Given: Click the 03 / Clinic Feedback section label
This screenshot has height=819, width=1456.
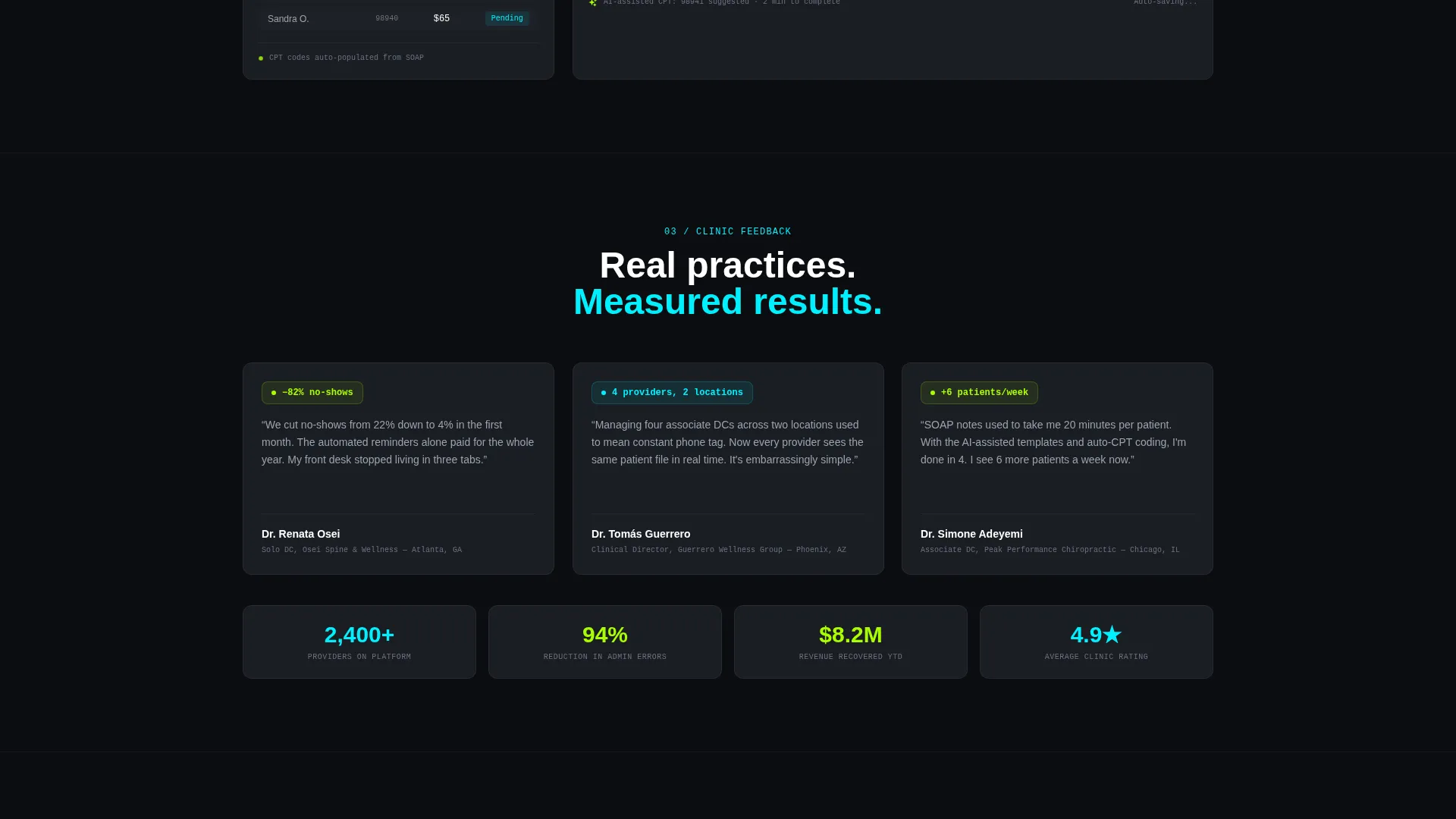Looking at the screenshot, I should (728, 232).
